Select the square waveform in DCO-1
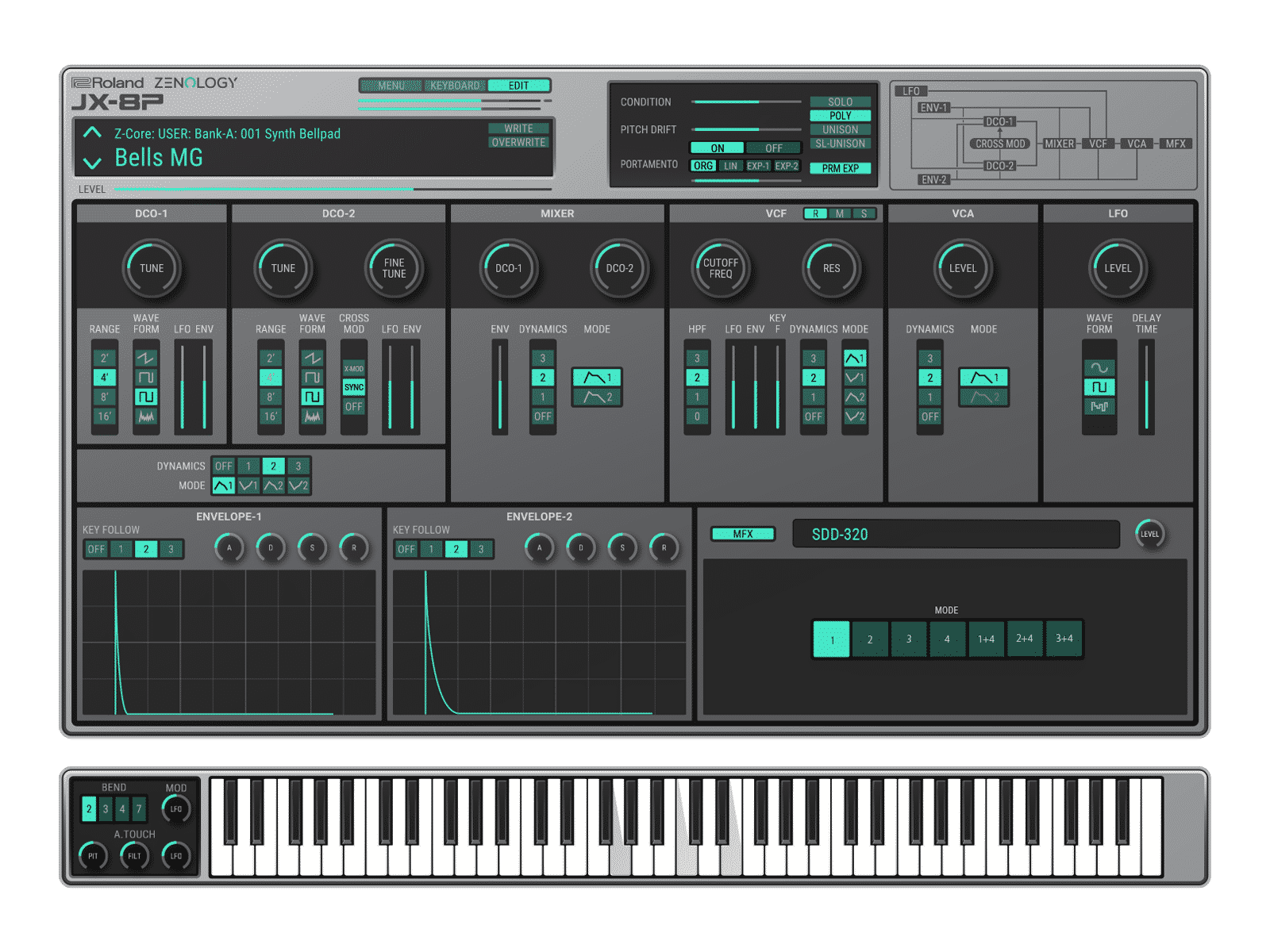Image resolution: width=1270 pixels, height=952 pixels. (x=146, y=397)
